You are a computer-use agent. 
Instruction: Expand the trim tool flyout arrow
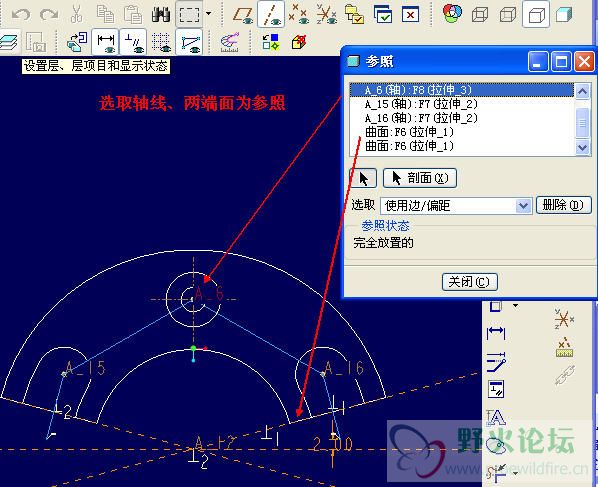516,473
